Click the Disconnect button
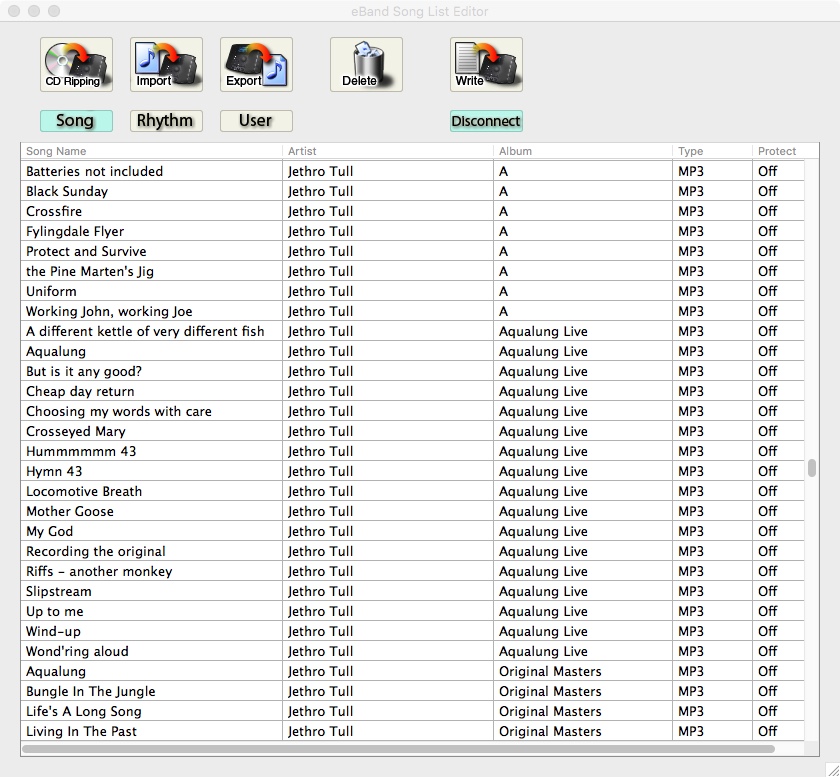This screenshot has height=777, width=840. coord(486,121)
